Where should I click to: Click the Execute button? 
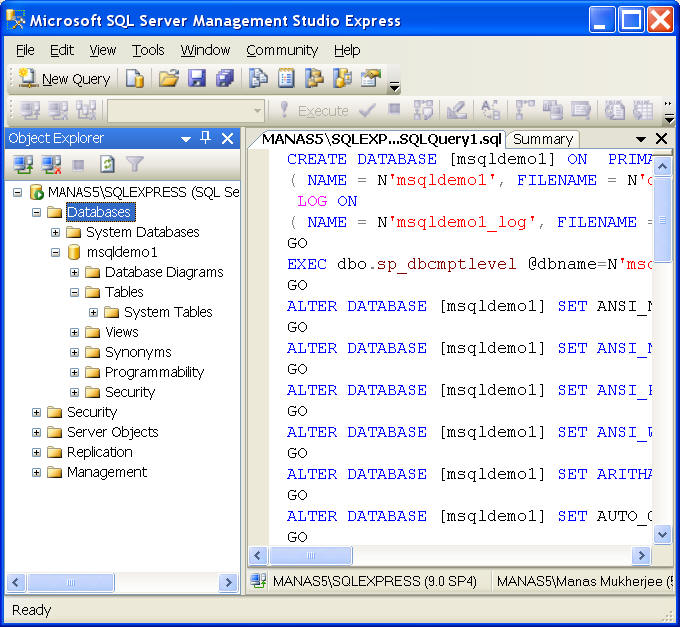point(315,111)
